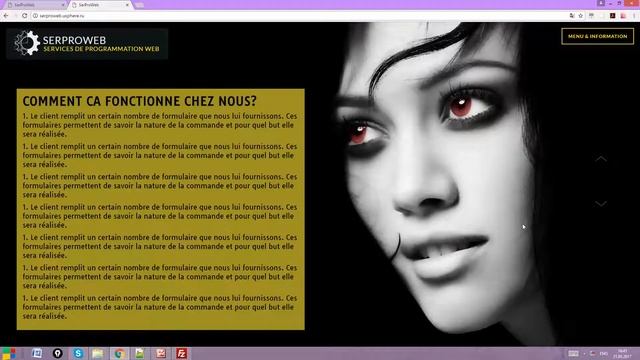Click the ENG language indicator in the tray
Viewport: 640px width, 360px height.
tap(603, 353)
